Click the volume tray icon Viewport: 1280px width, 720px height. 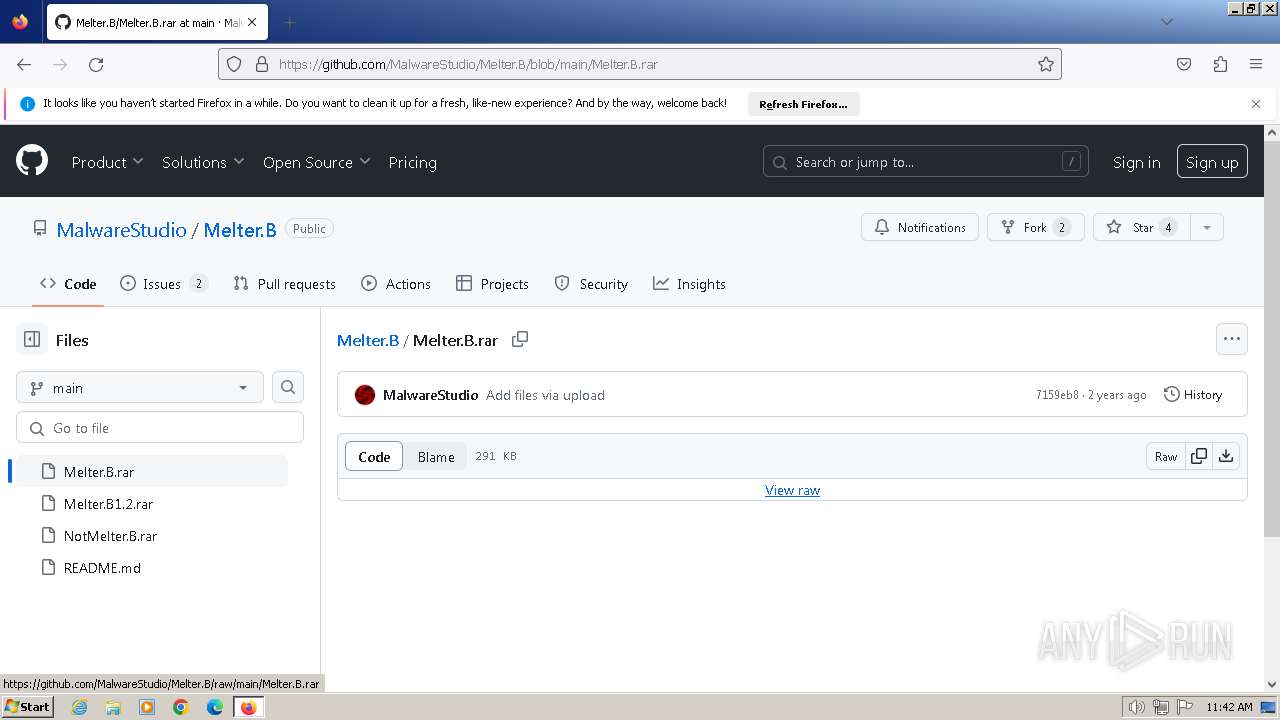[x=1137, y=707]
